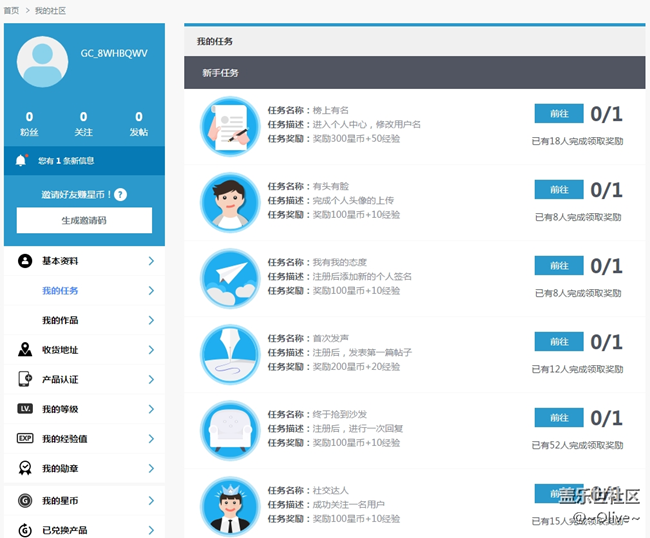
Task: Click the 粉丝 follower count
Action: coord(29,124)
